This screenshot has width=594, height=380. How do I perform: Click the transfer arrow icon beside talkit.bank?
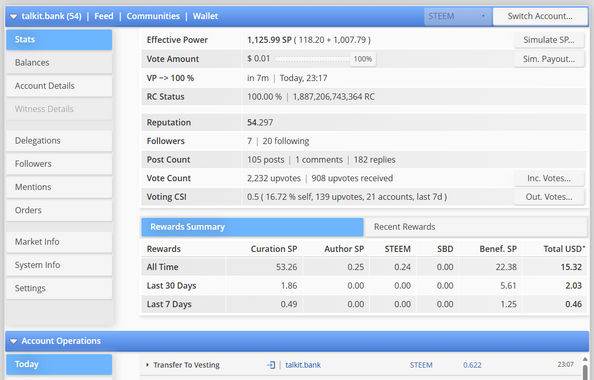coord(271,365)
